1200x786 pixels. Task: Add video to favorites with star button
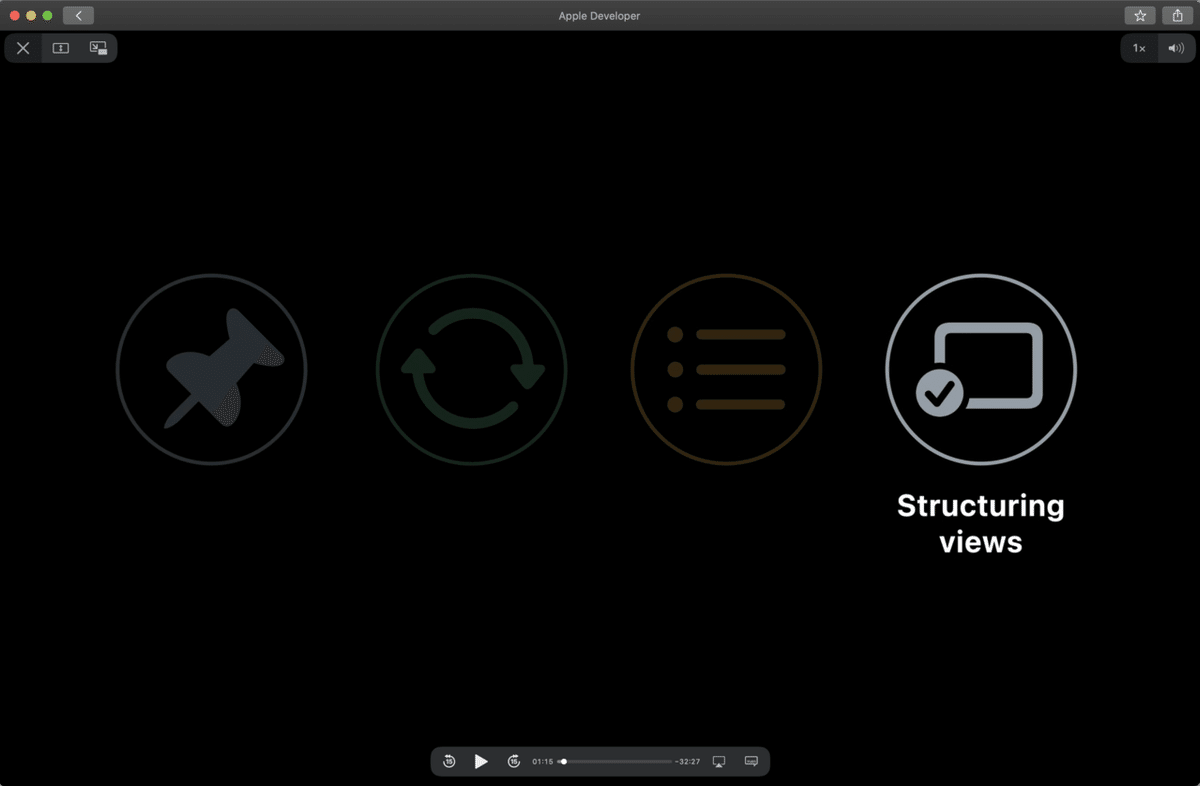tap(1140, 16)
